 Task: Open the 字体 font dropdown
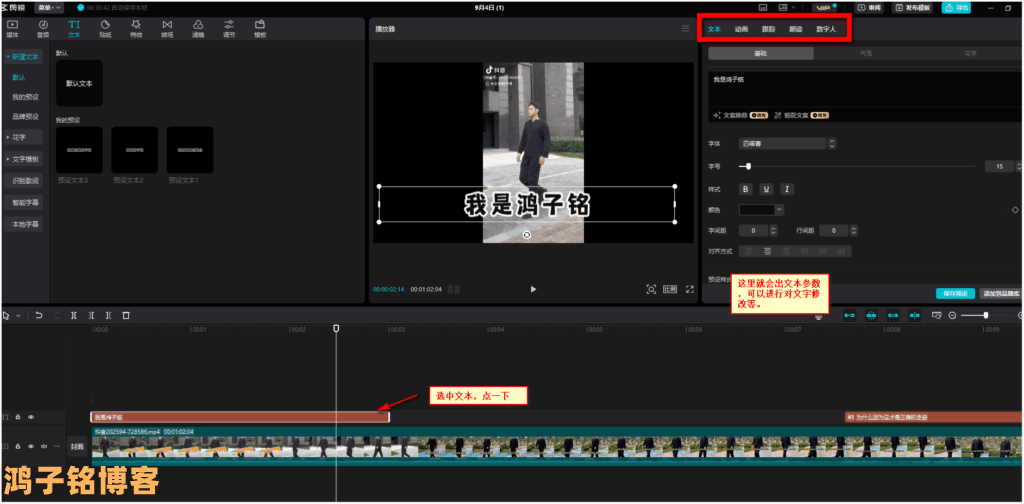(772, 144)
